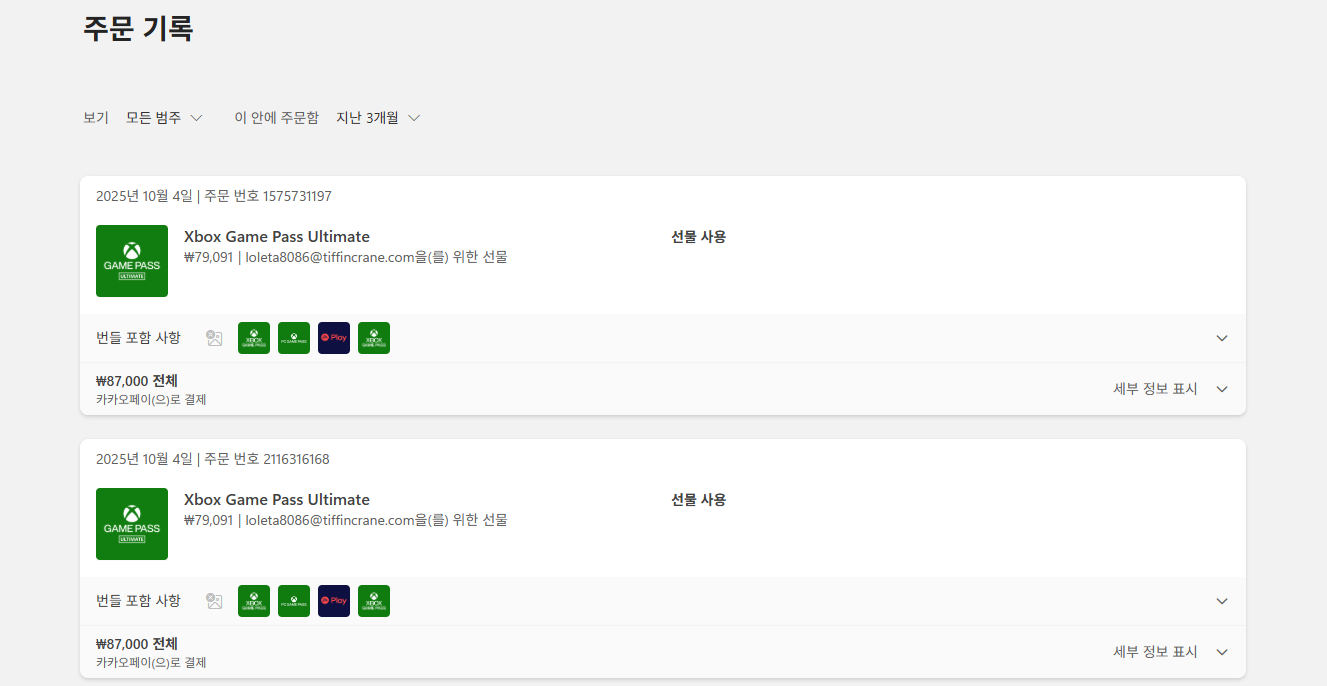Open Xbox Game Pass Ultimate title in order 2116316168
This screenshot has height=686, width=1327.
[x=277, y=500]
